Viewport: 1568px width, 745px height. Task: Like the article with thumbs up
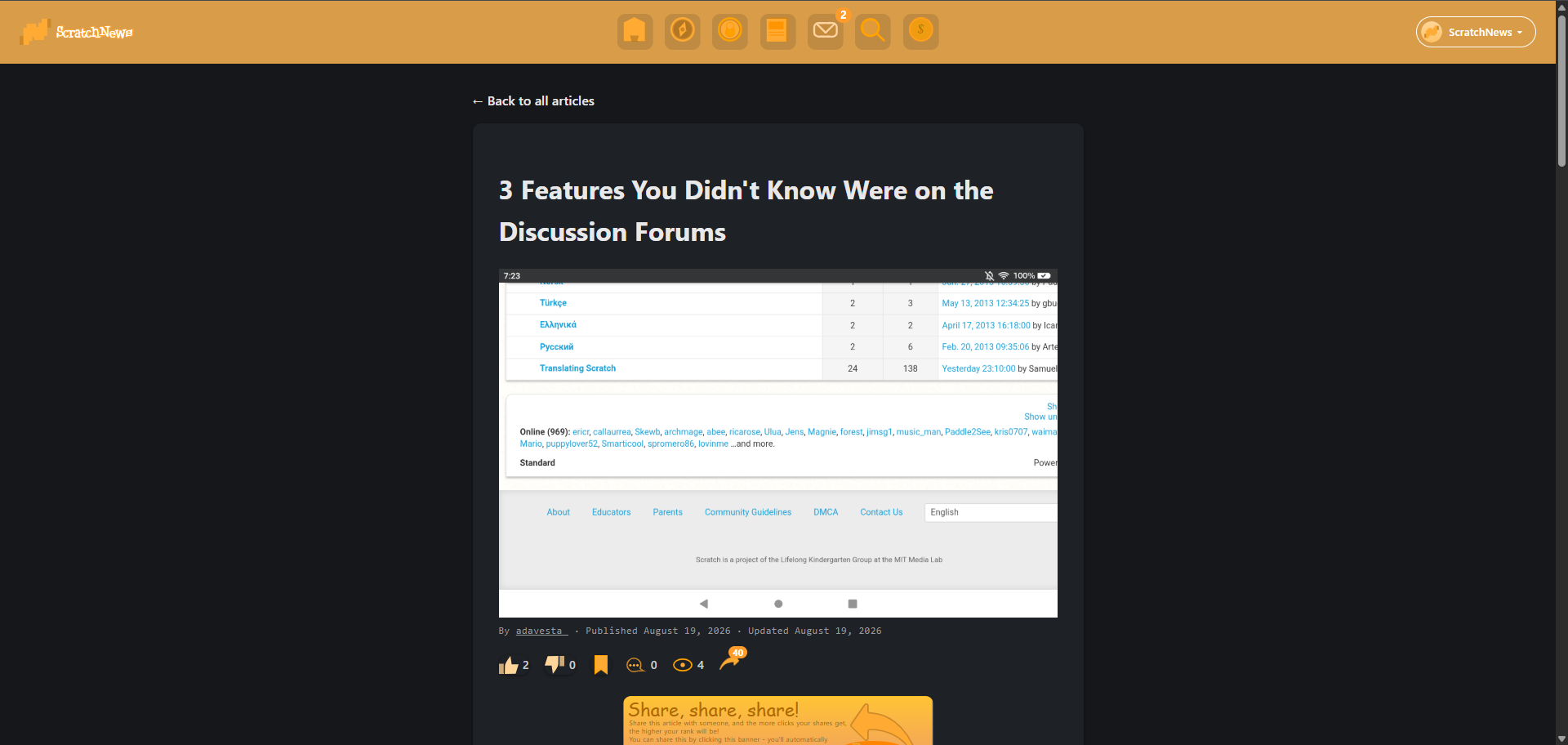pos(509,665)
